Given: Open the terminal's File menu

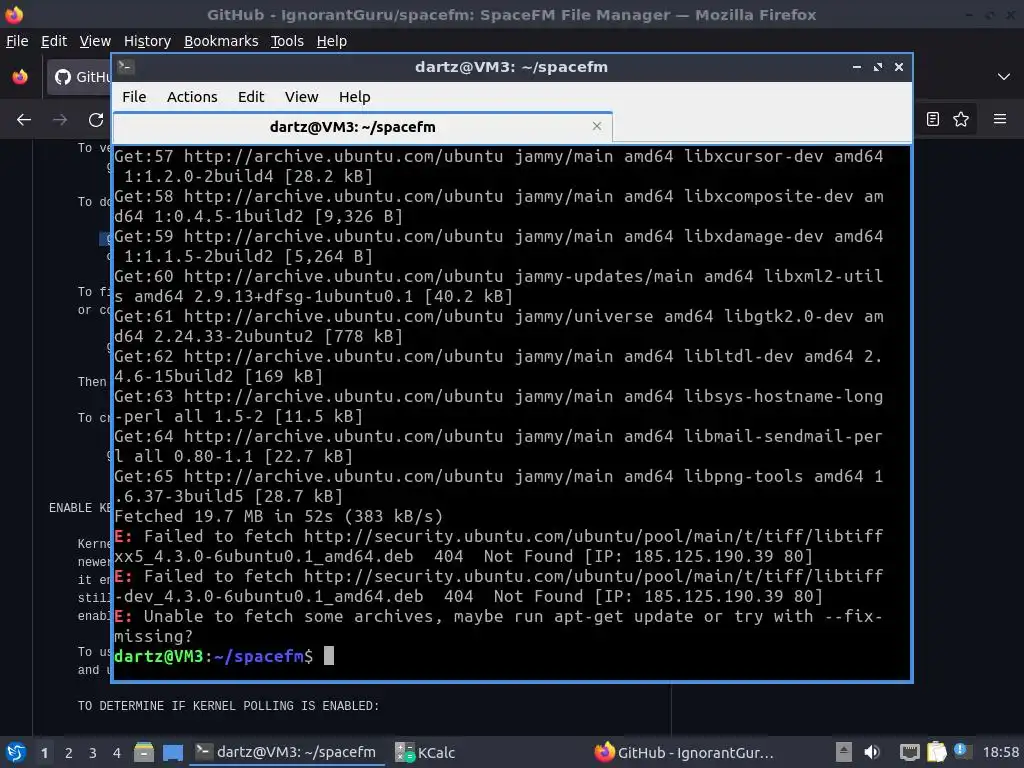Looking at the screenshot, I should [x=134, y=97].
